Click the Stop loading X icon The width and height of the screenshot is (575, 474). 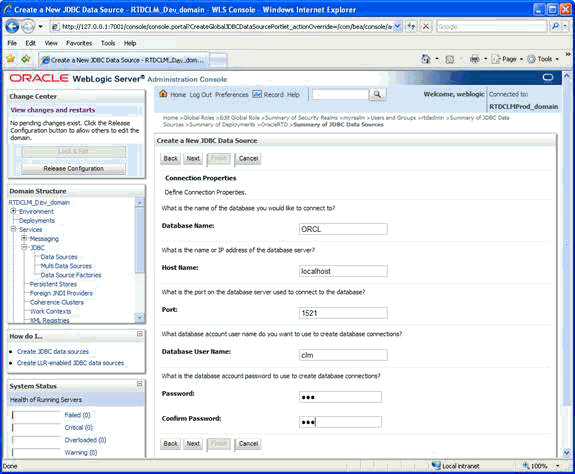[426, 26]
